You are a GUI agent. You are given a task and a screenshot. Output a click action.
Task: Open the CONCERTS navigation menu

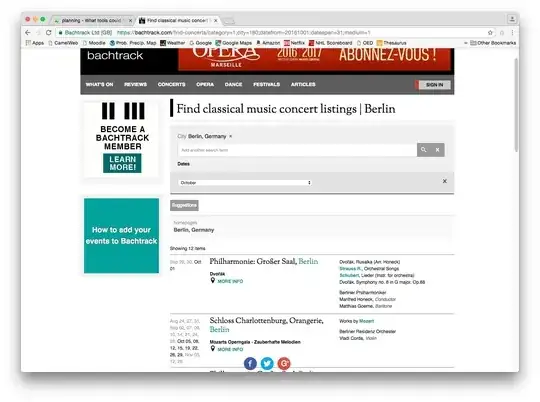172,84
